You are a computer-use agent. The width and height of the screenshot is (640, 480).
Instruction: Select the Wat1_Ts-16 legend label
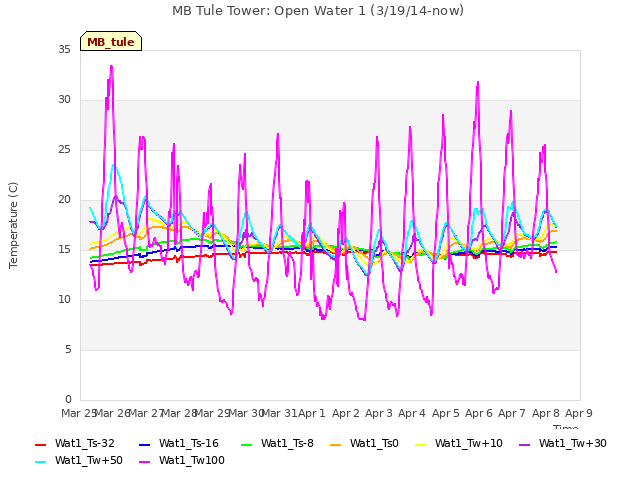(189, 444)
